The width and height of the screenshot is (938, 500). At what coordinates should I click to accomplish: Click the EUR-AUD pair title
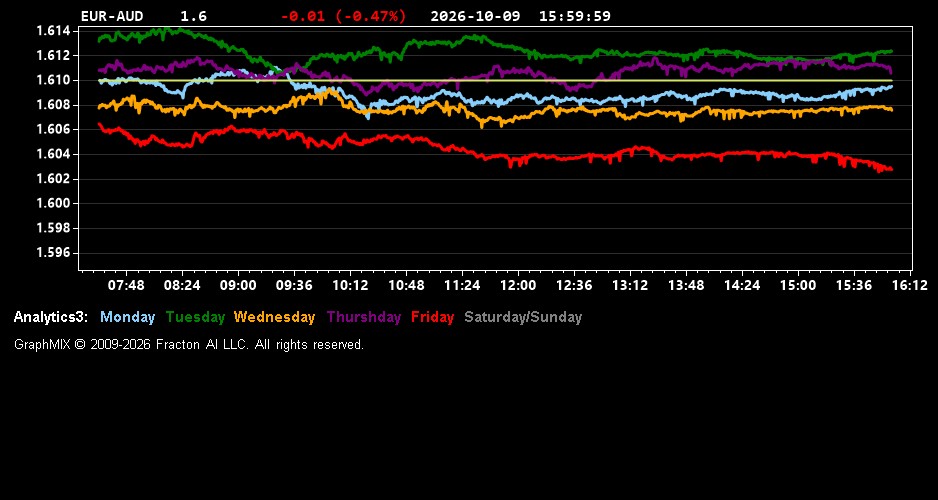click(112, 16)
